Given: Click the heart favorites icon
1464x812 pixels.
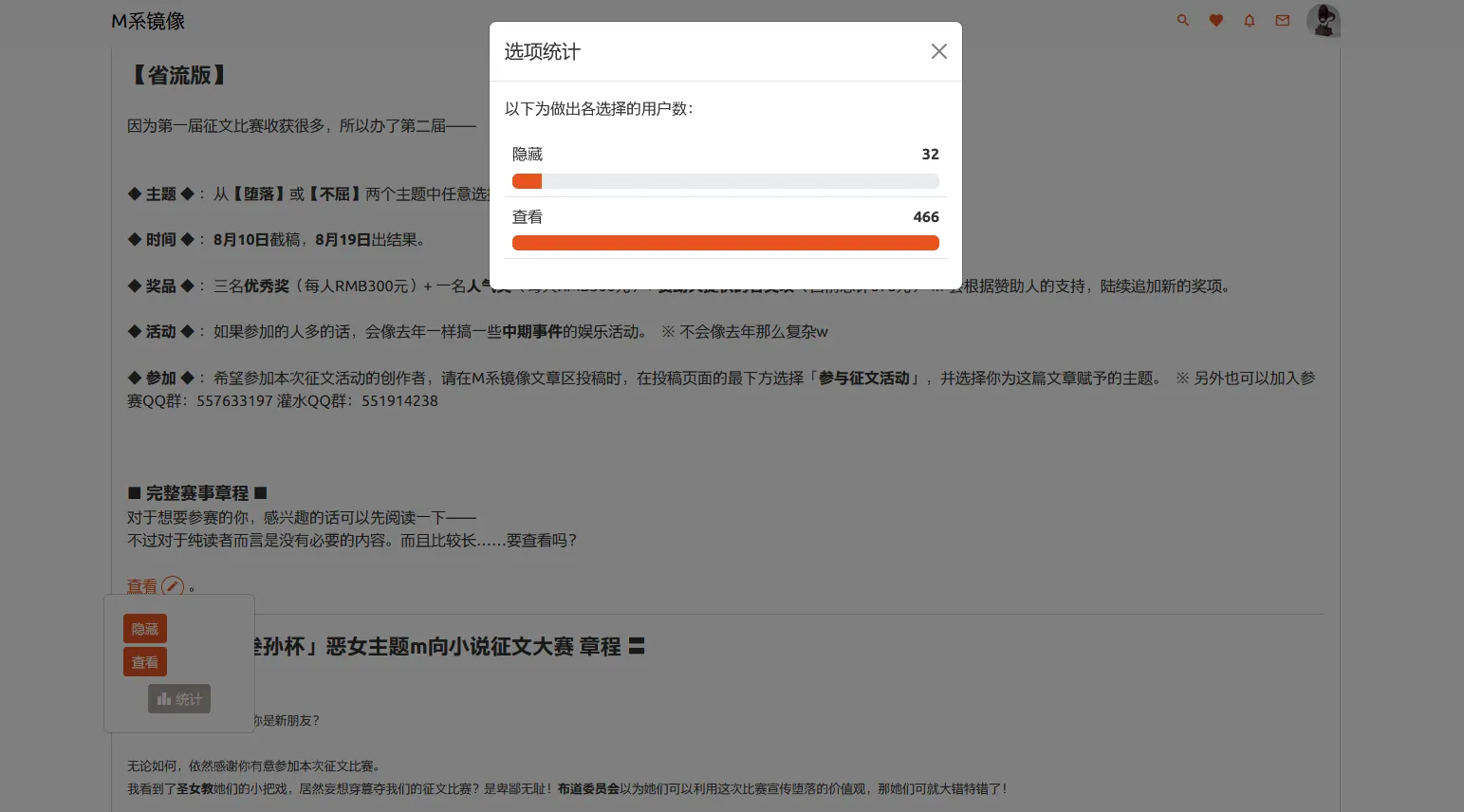Looking at the screenshot, I should (x=1215, y=20).
